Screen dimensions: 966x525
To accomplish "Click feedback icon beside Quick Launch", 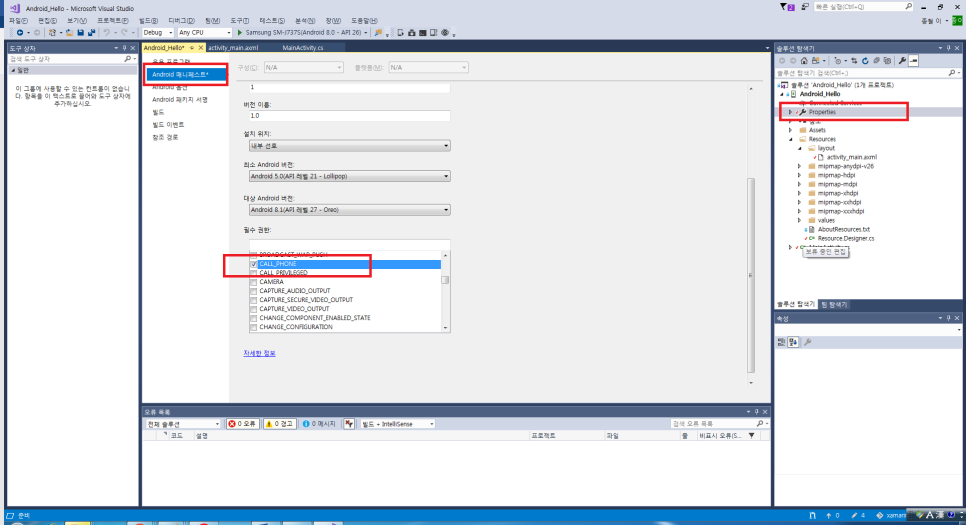I will [805, 7].
